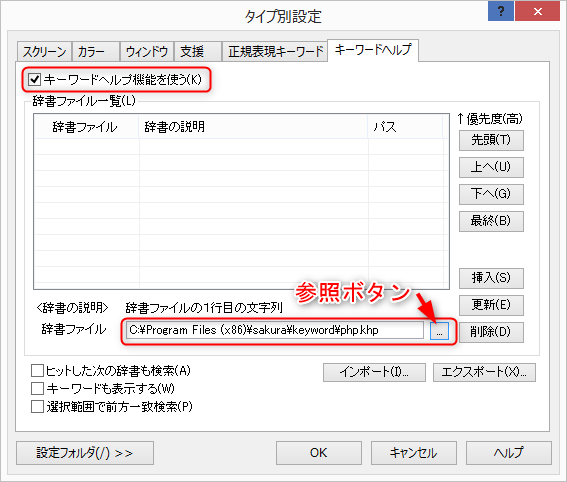The width and height of the screenshot is (567, 482).
Task: Enable 選択範囲で前方一致検索 checkbox
Action: (x=37, y=406)
